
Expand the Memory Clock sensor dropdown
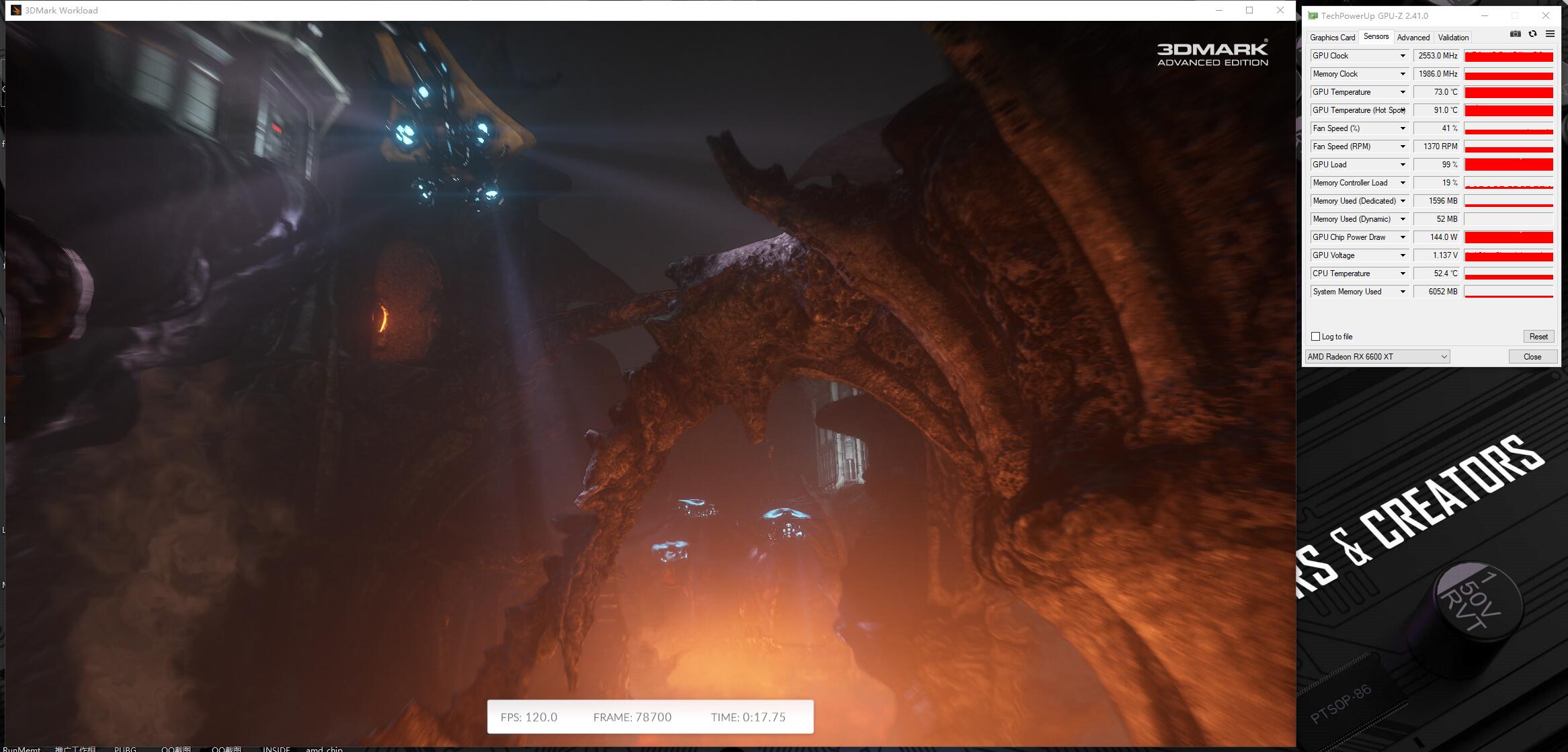1403,74
